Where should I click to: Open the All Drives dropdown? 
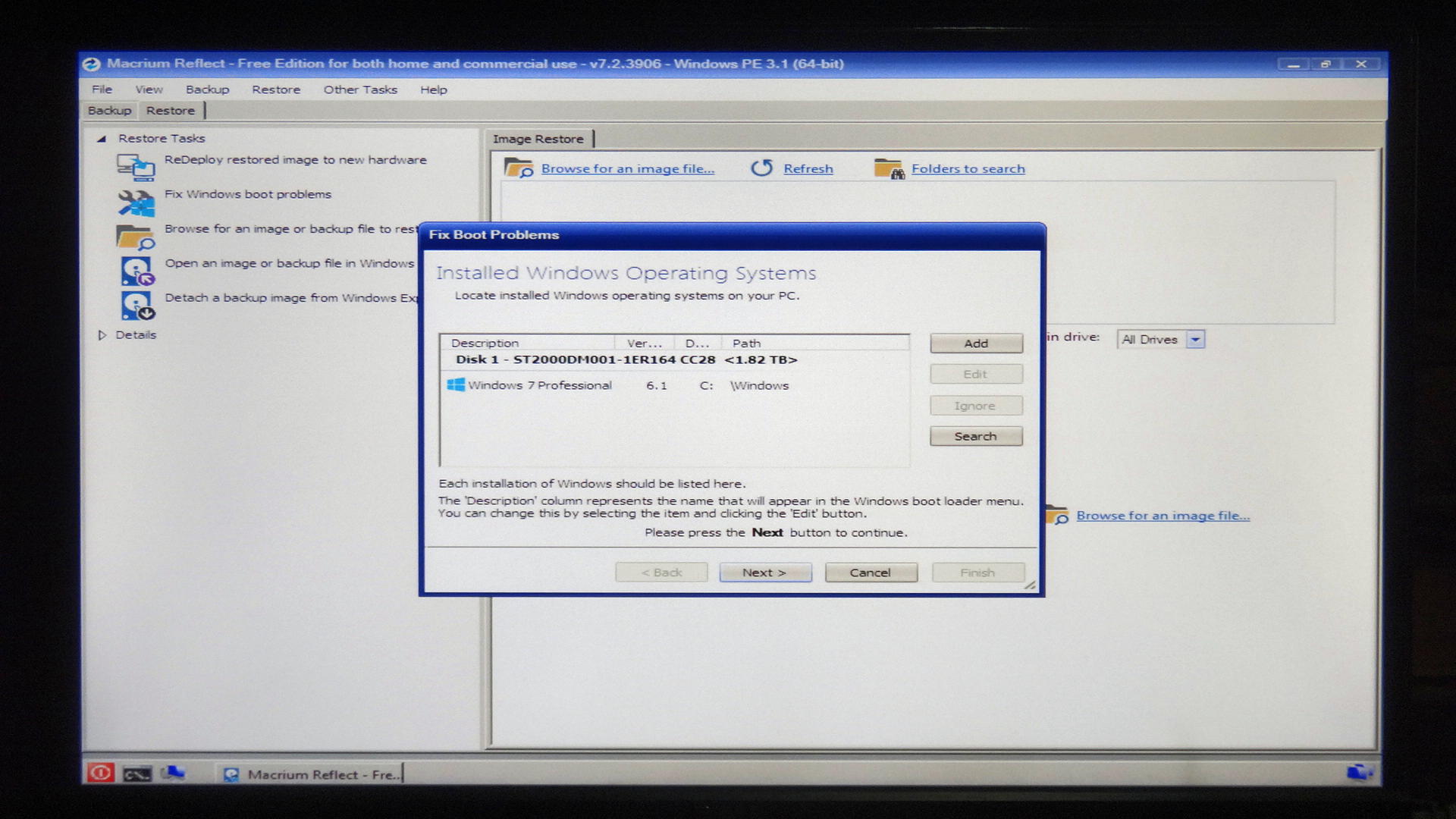tap(1195, 339)
